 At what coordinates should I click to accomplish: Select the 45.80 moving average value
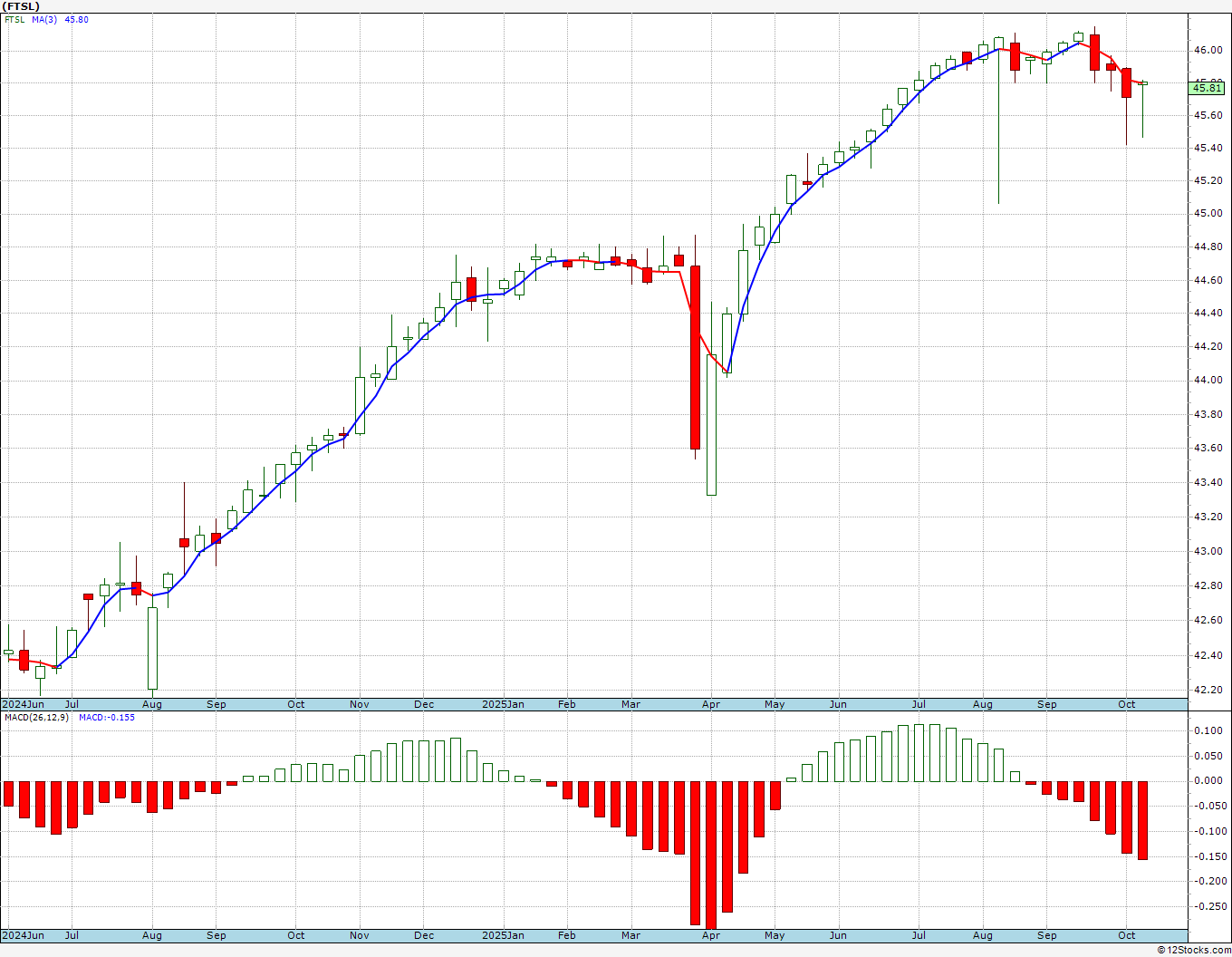(x=77, y=20)
